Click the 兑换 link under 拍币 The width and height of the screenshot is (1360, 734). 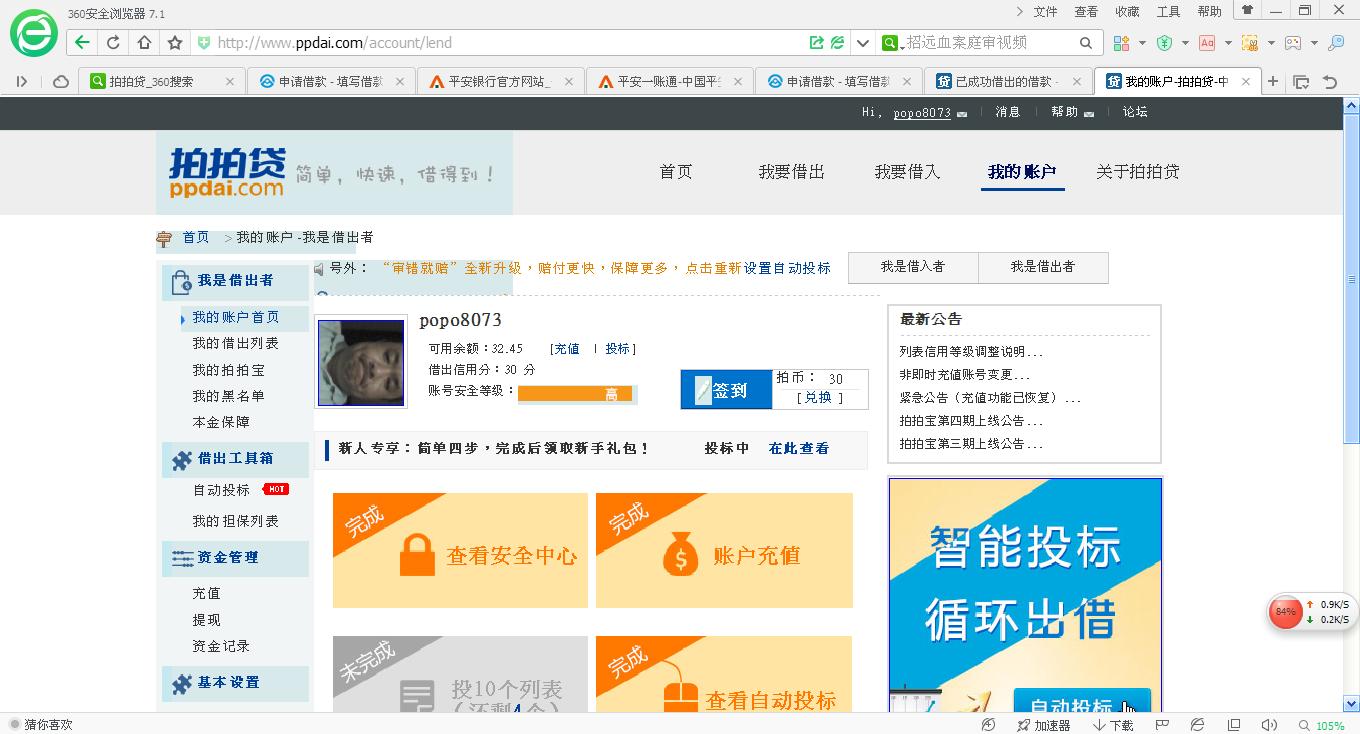click(818, 397)
